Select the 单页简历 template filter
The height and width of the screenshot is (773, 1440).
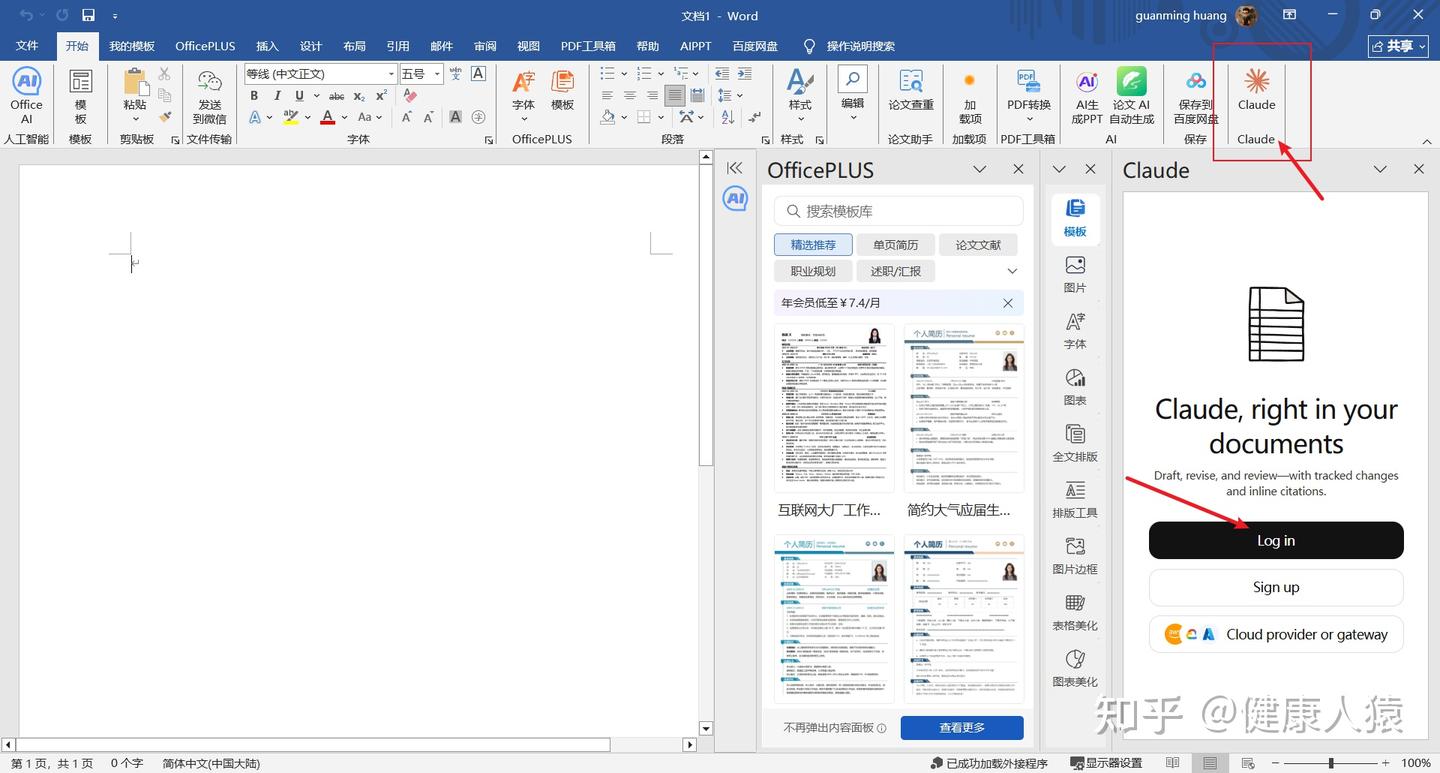[x=895, y=245]
